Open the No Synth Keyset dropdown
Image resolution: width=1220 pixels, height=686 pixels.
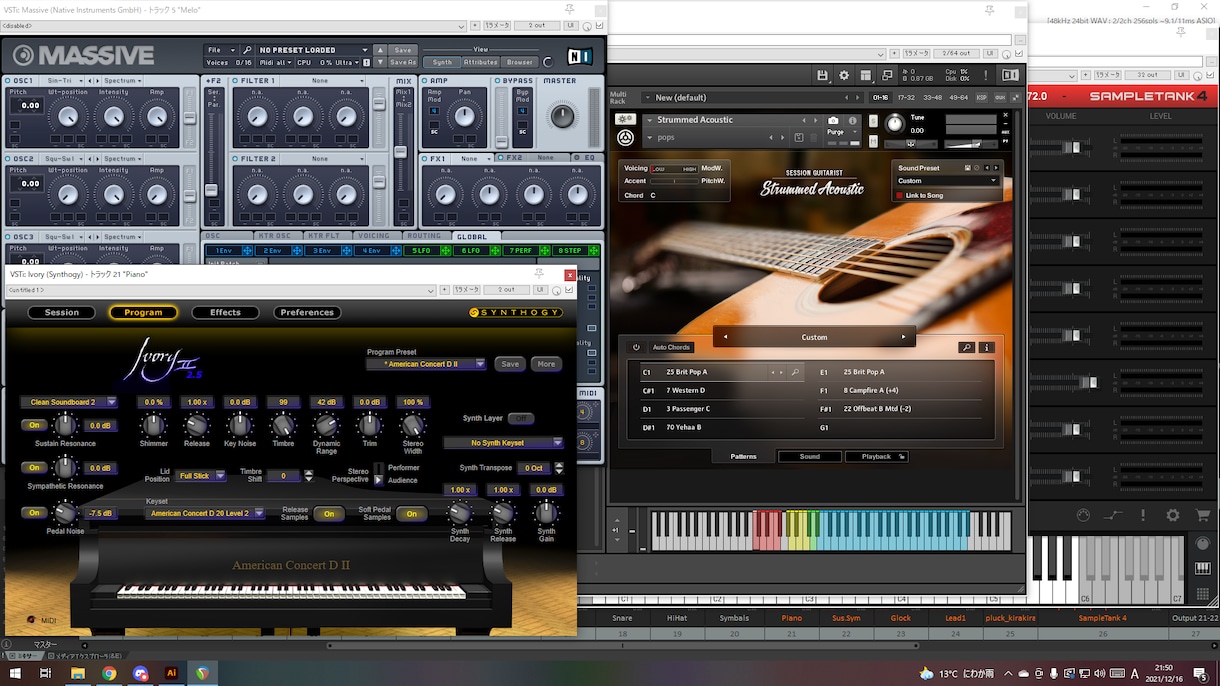pyautogui.click(x=503, y=442)
